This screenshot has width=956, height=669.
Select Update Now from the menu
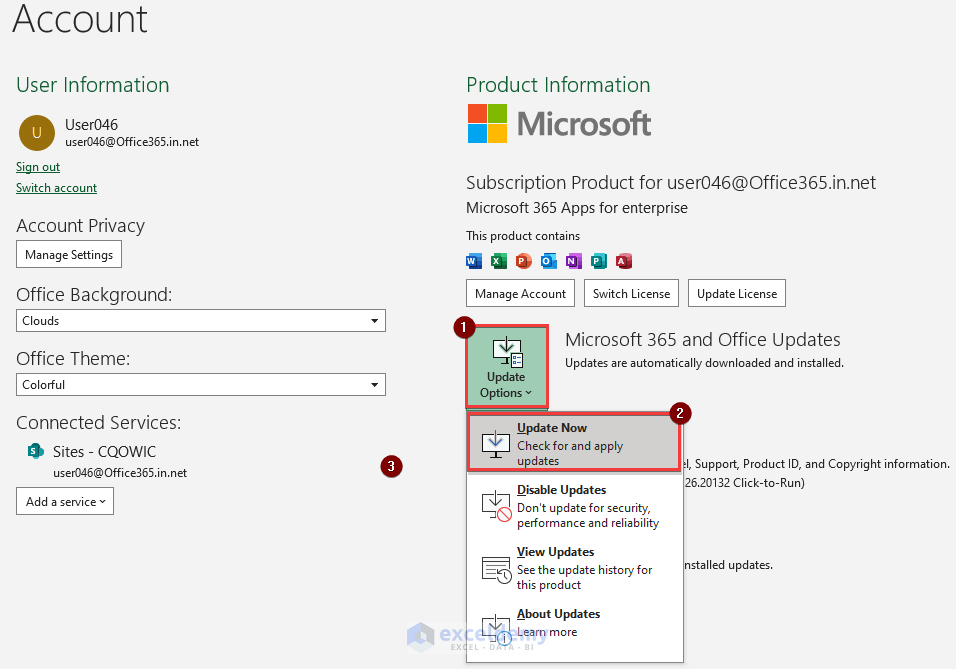(x=574, y=443)
